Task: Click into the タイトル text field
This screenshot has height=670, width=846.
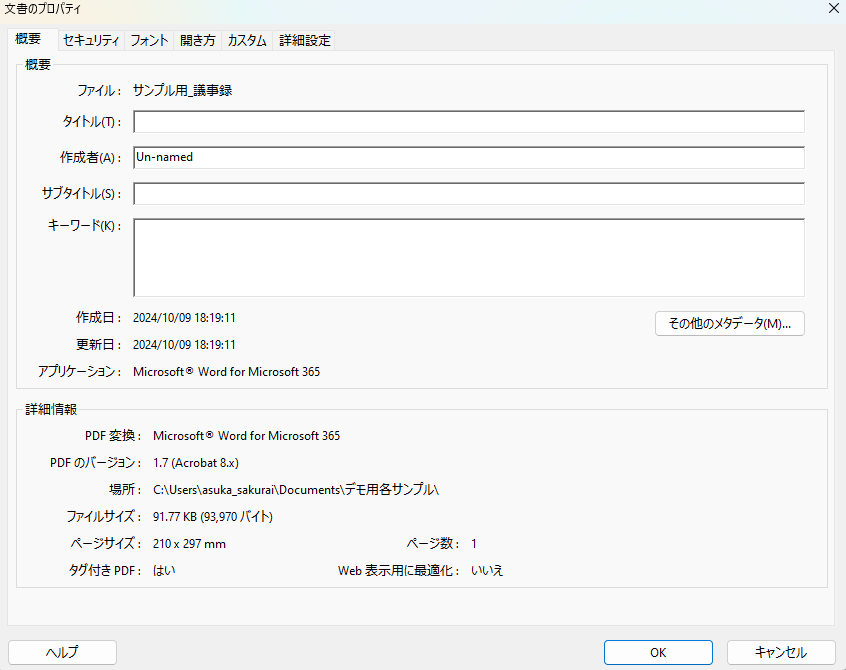Action: [468, 122]
